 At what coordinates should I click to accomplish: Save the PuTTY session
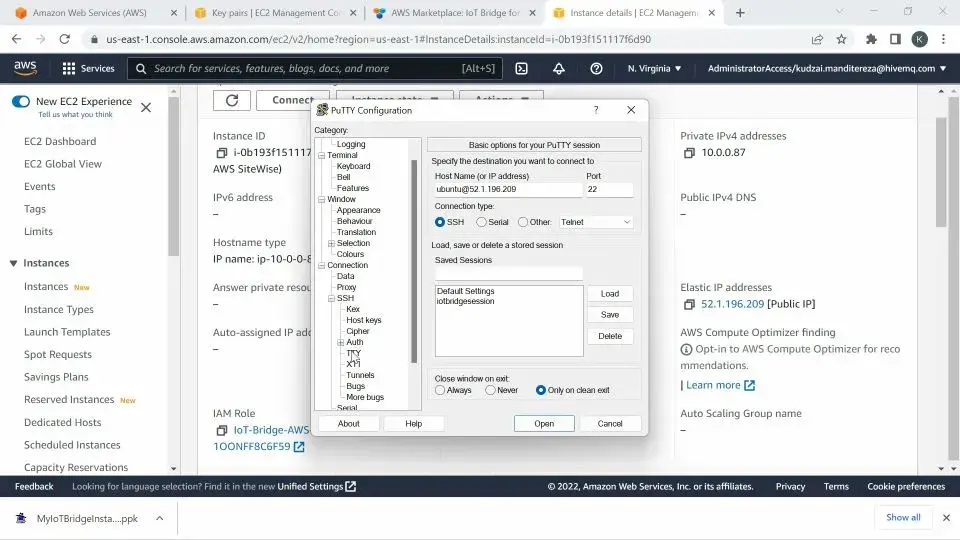coord(610,315)
